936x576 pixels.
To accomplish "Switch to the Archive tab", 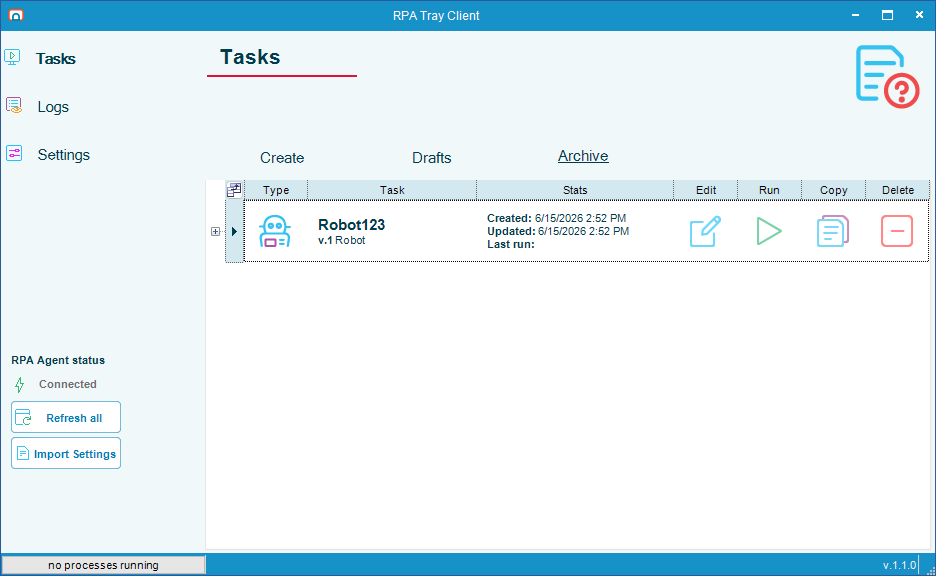I will click(x=583, y=156).
